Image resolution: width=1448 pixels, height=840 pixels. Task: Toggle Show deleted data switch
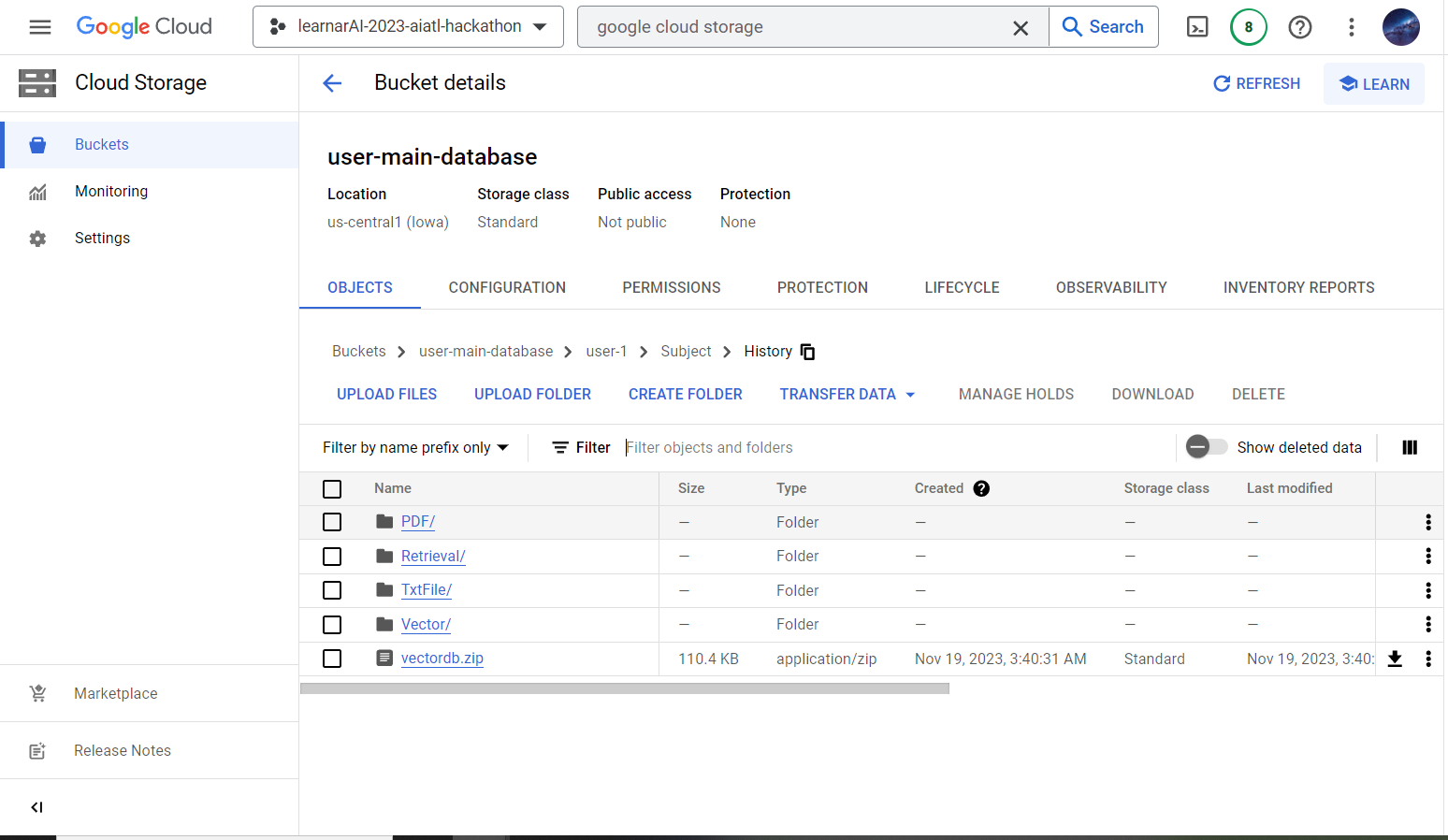click(x=1207, y=447)
